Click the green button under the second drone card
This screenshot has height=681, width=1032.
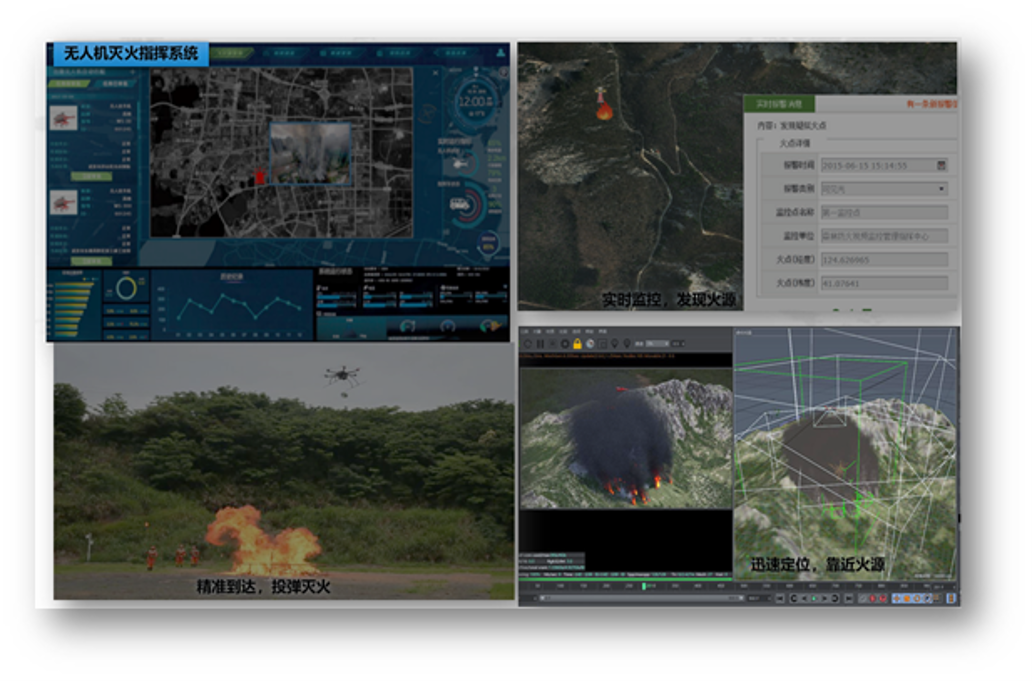(x=91, y=261)
